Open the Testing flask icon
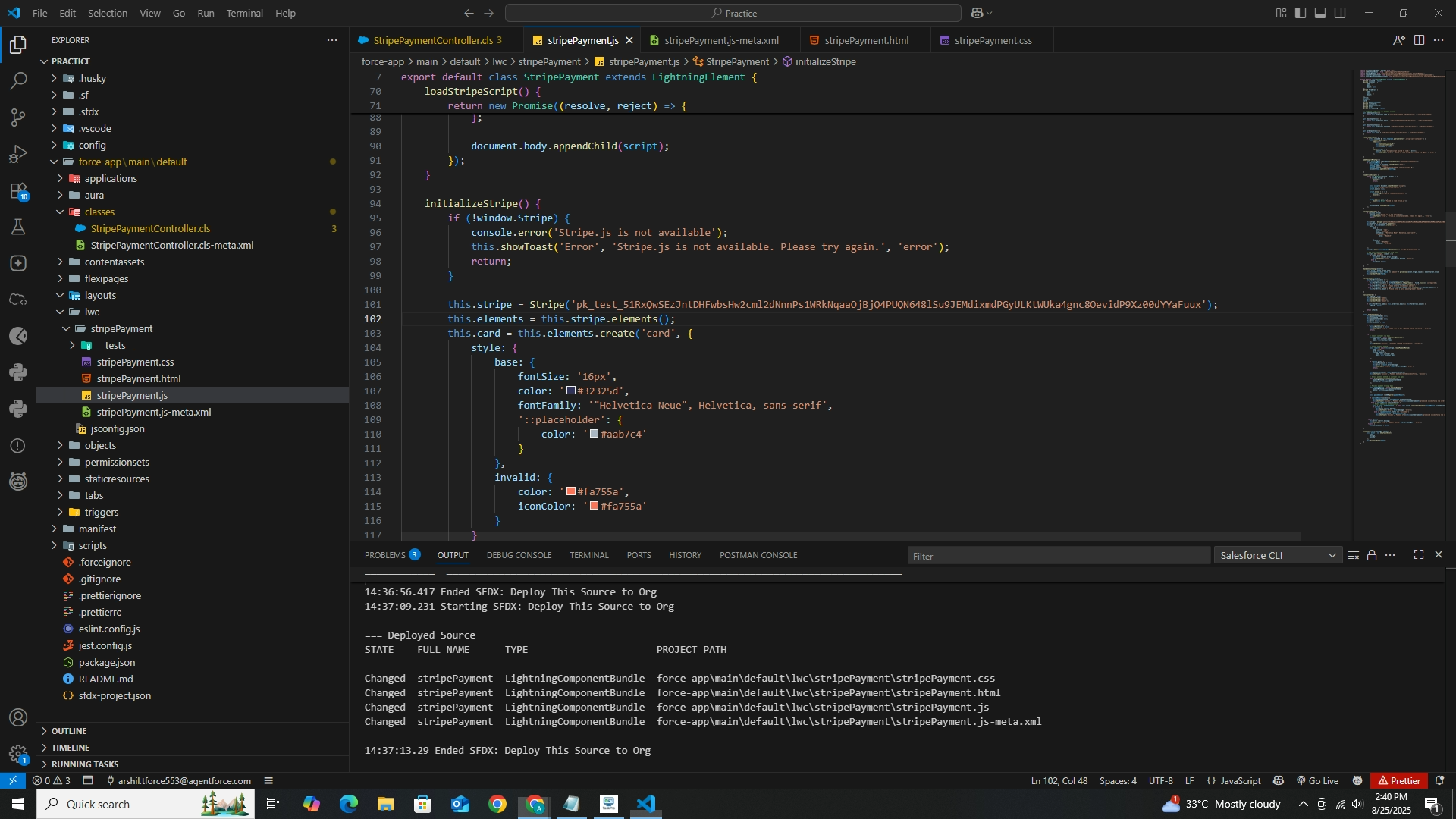Viewport: 1456px width, 819px height. click(x=18, y=227)
